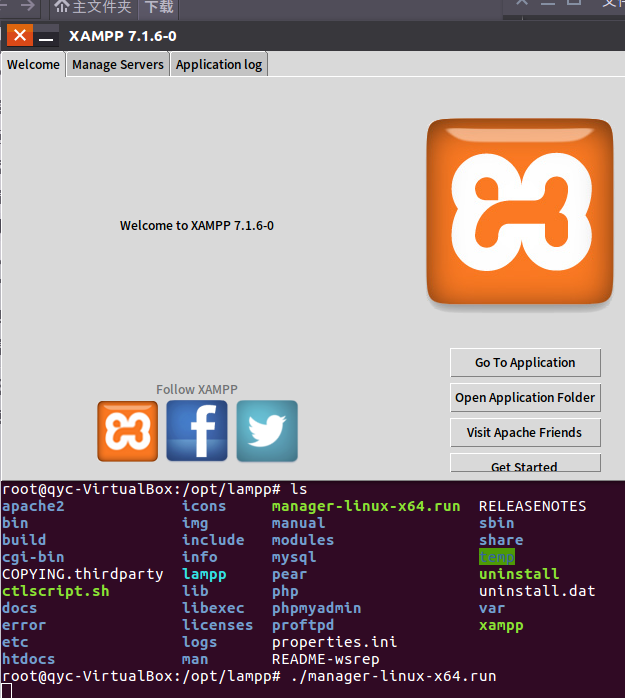Click the Get Started button
This screenshot has height=698, width=625.
click(525, 463)
